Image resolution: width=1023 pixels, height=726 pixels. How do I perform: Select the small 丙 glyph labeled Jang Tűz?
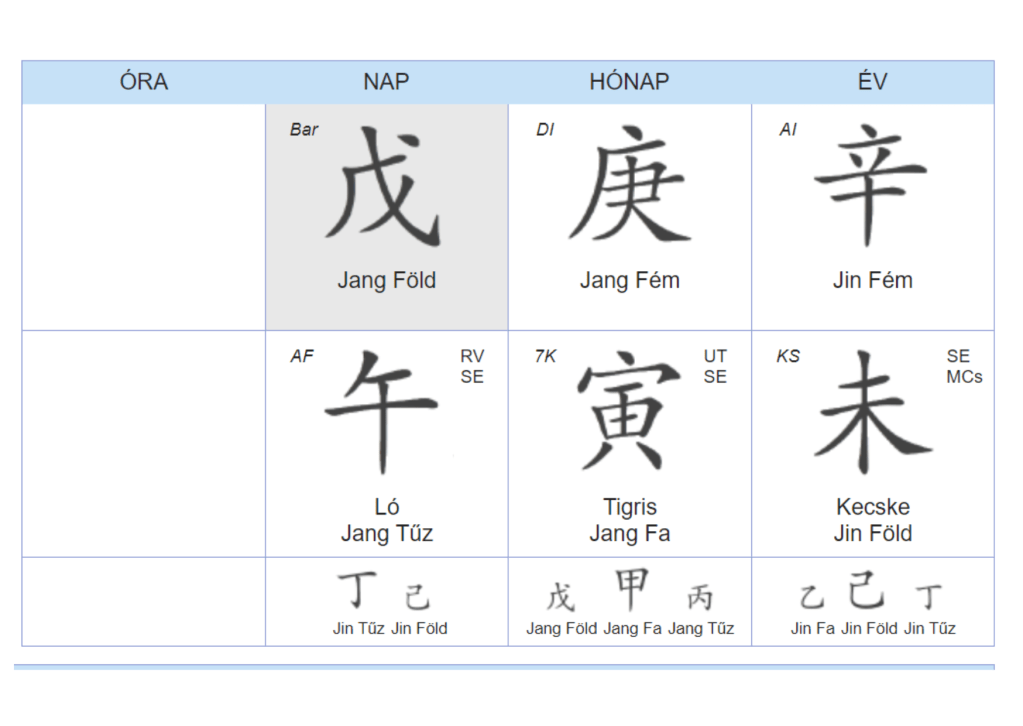click(700, 598)
